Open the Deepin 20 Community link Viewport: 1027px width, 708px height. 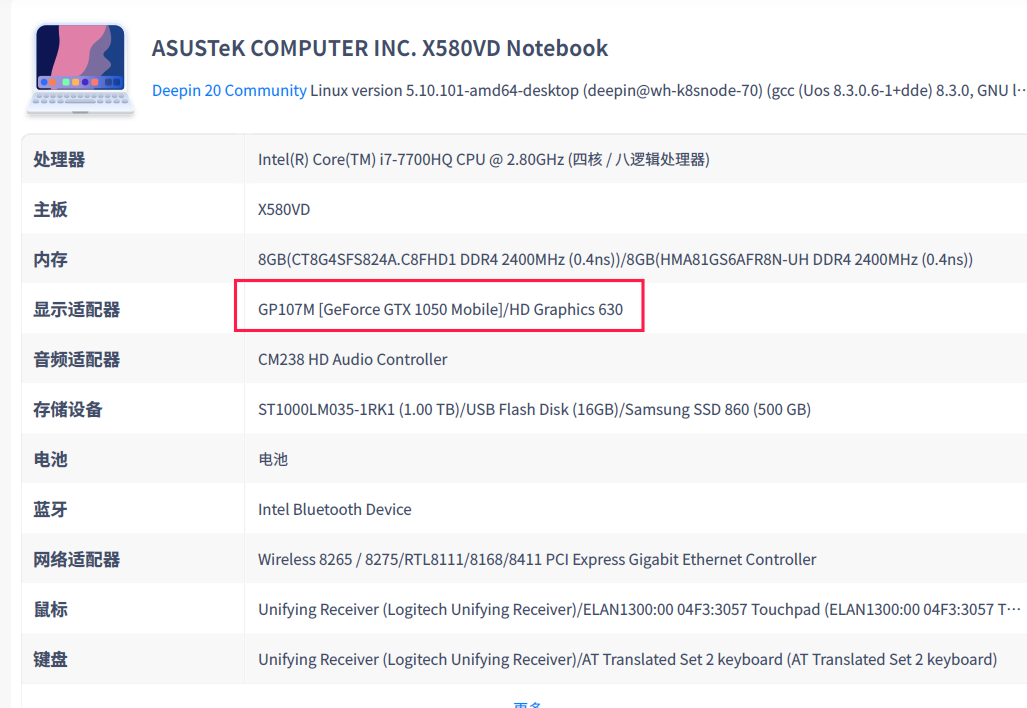(229, 90)
